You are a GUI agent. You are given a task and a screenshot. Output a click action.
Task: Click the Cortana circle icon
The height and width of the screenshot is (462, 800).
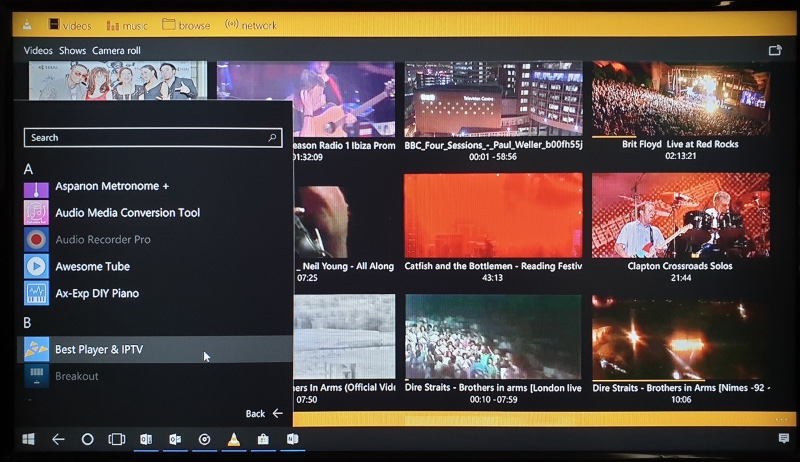coord(88,439)
